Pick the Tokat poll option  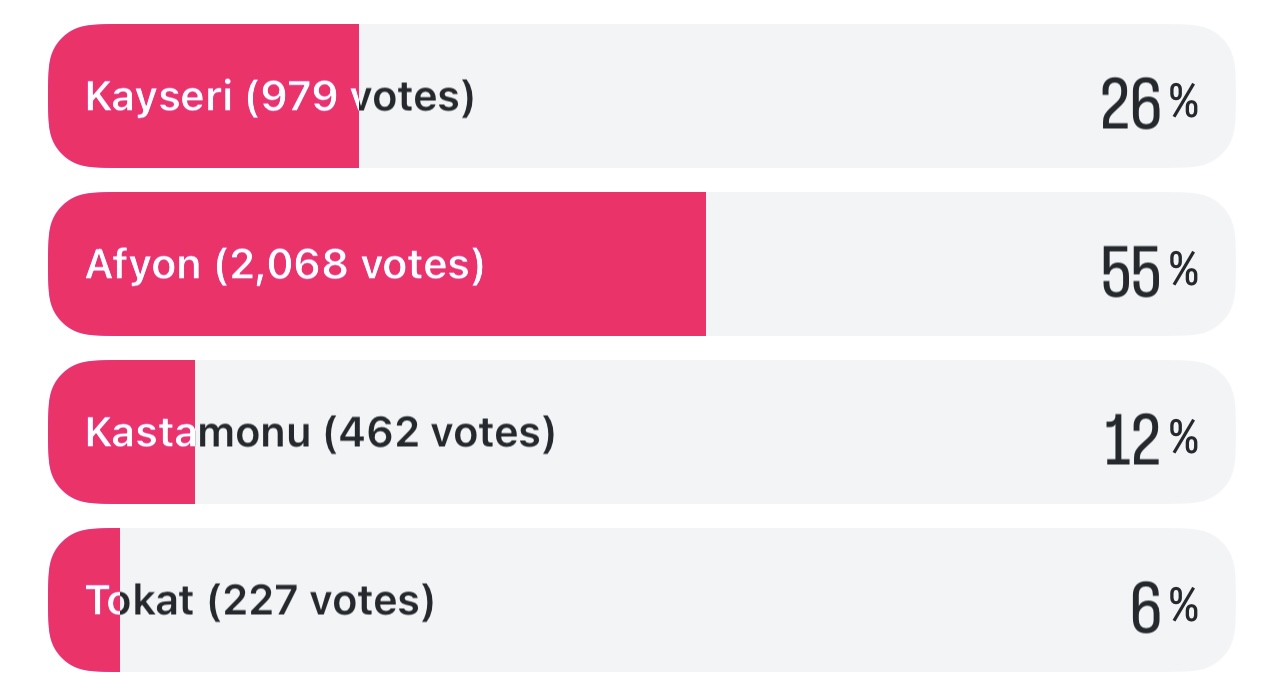(x=641, y=600)
